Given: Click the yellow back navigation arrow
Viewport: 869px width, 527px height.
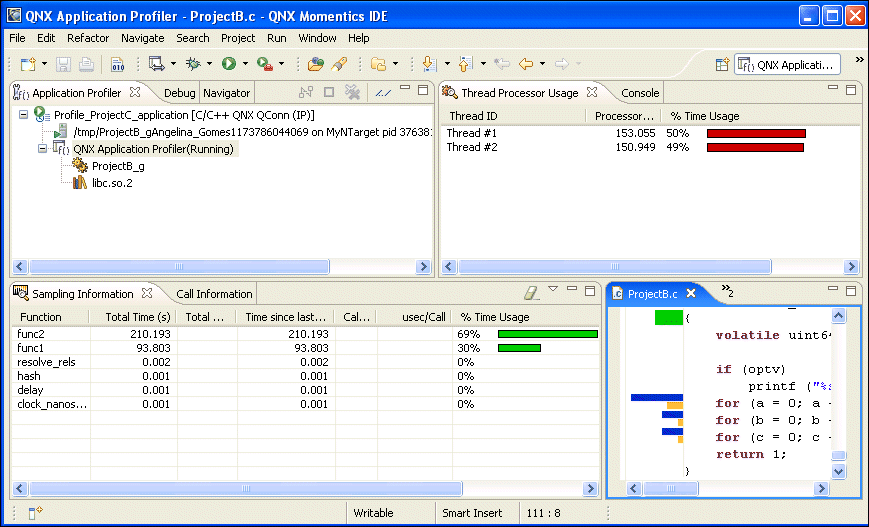Looking at the screenshot, I should point(525,64).
